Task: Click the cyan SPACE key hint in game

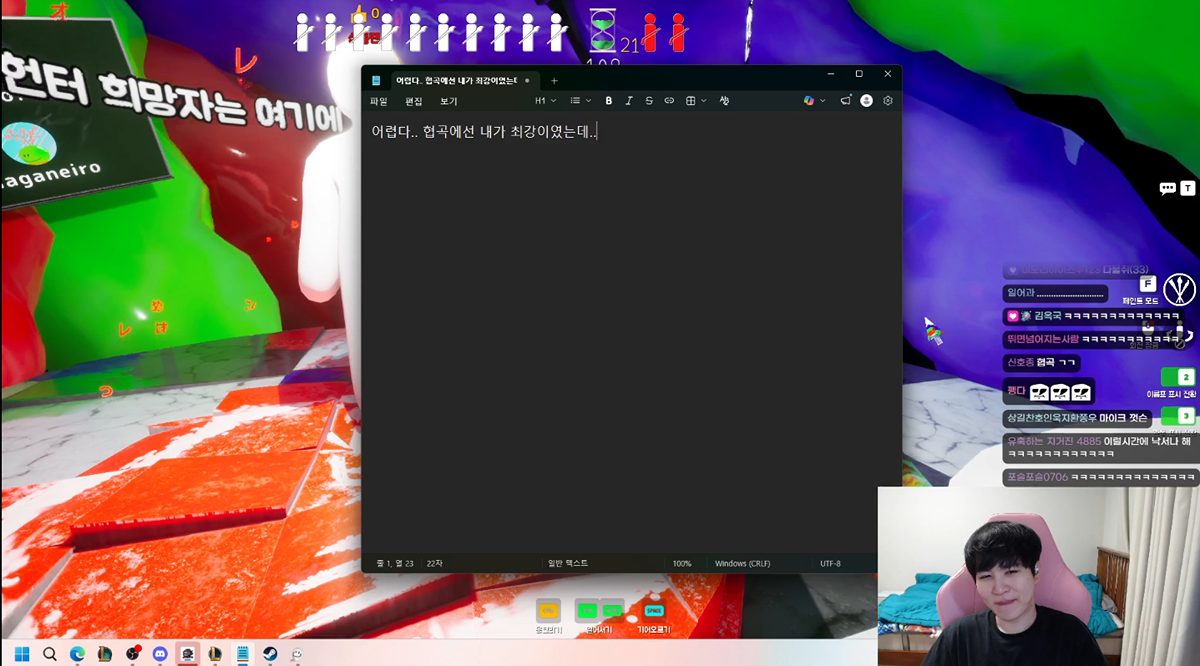Action: [654, 610]
